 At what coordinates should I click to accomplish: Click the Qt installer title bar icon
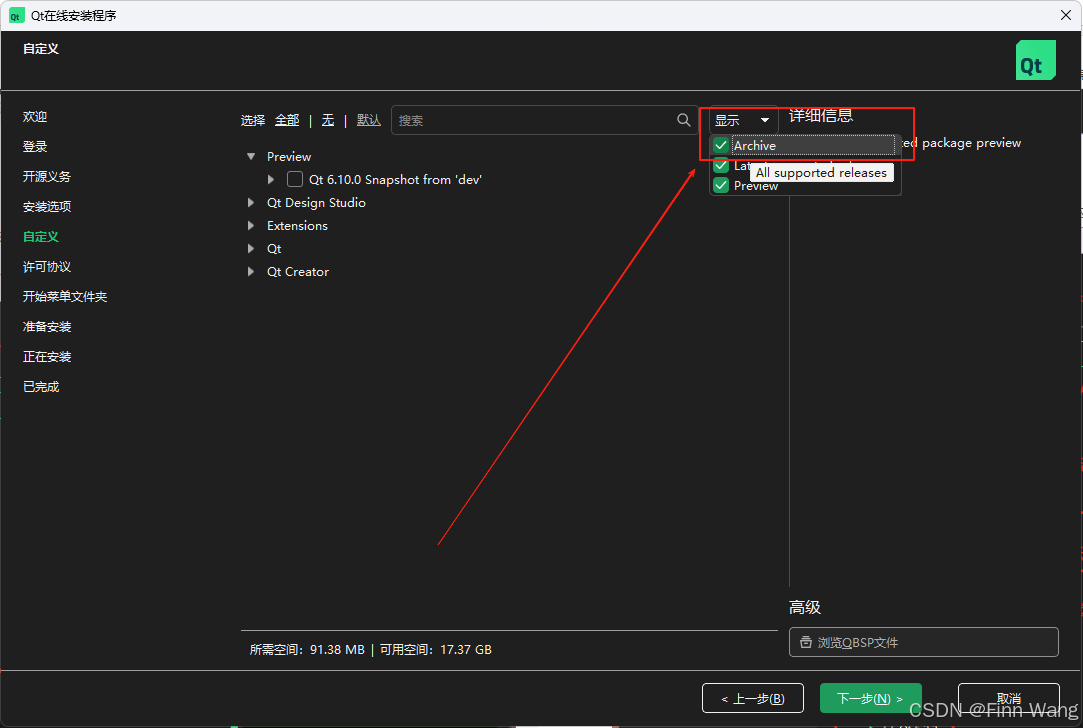(16, 15)
